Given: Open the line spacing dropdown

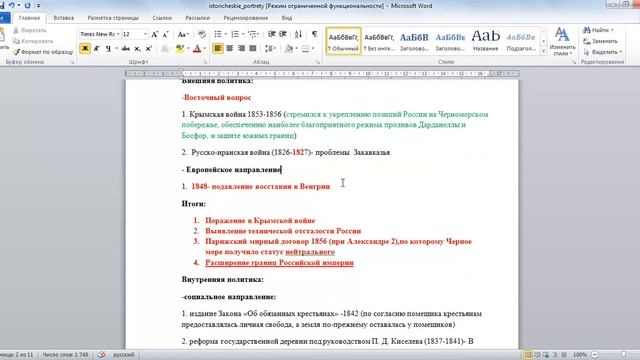Looking at the screenshot, I should coord(270,49).
